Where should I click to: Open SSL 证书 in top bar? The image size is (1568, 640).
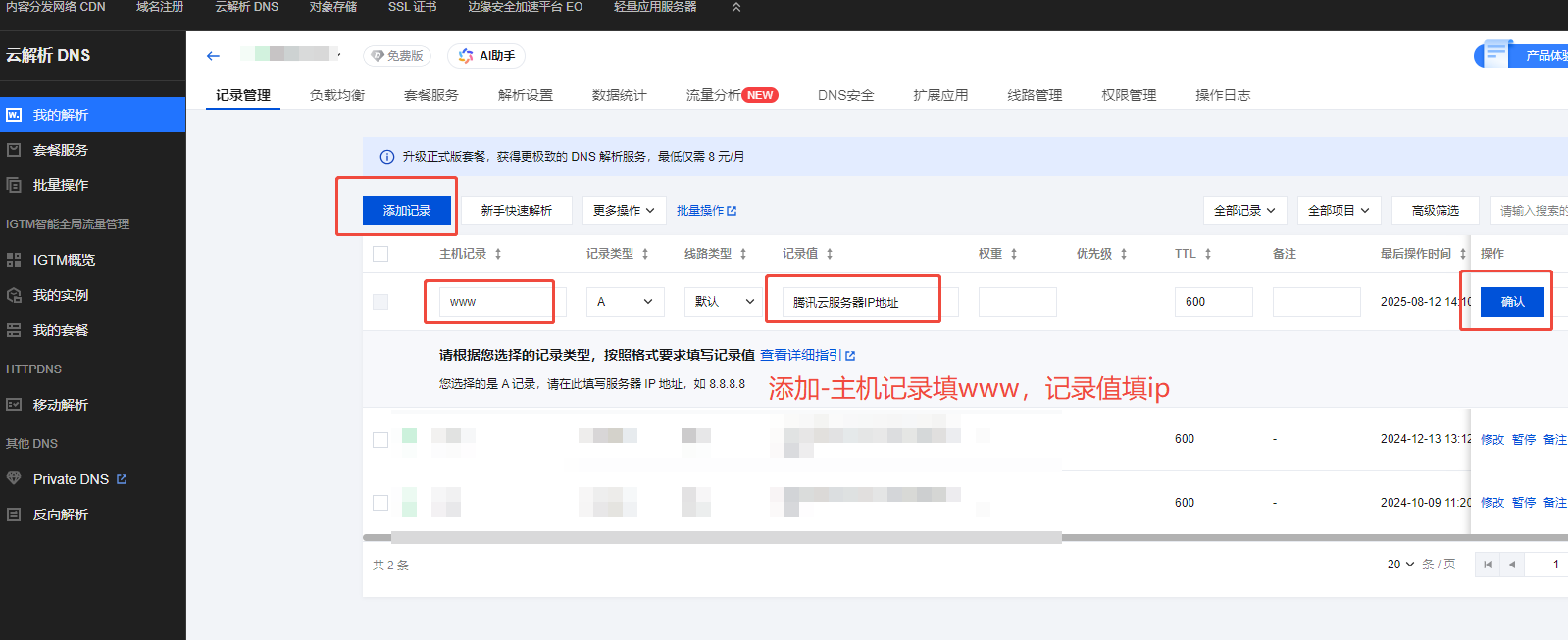tap(413, 7)
